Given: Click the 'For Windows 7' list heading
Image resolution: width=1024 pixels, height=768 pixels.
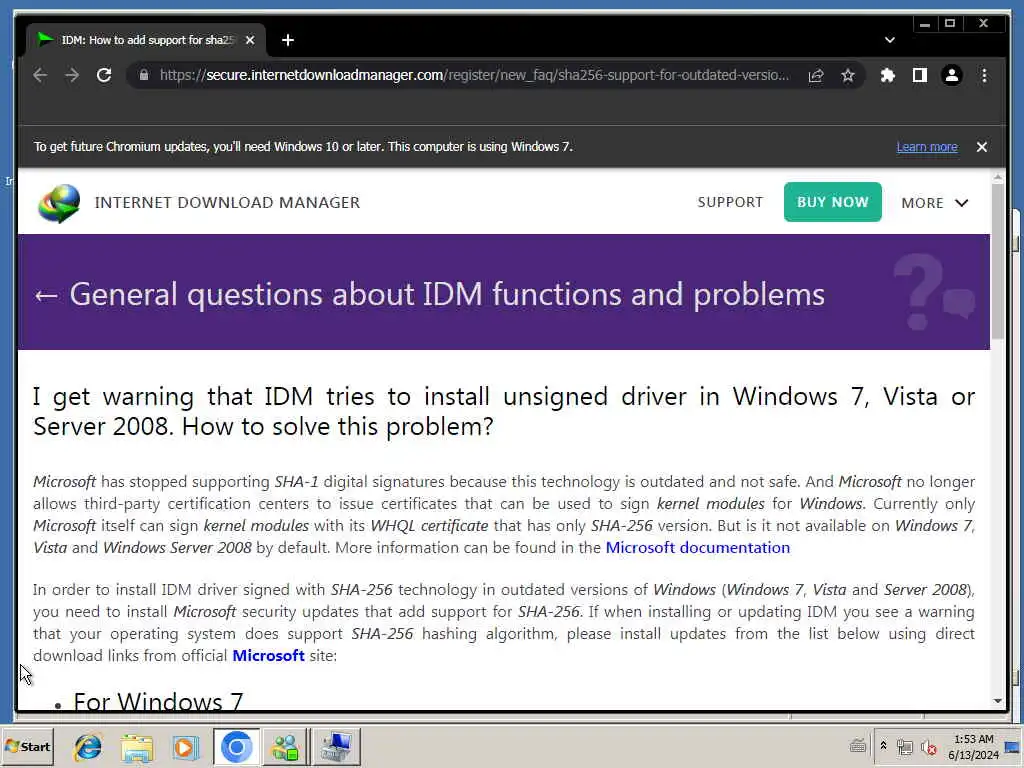Looking at the screenshot, I should pos(158,701).
